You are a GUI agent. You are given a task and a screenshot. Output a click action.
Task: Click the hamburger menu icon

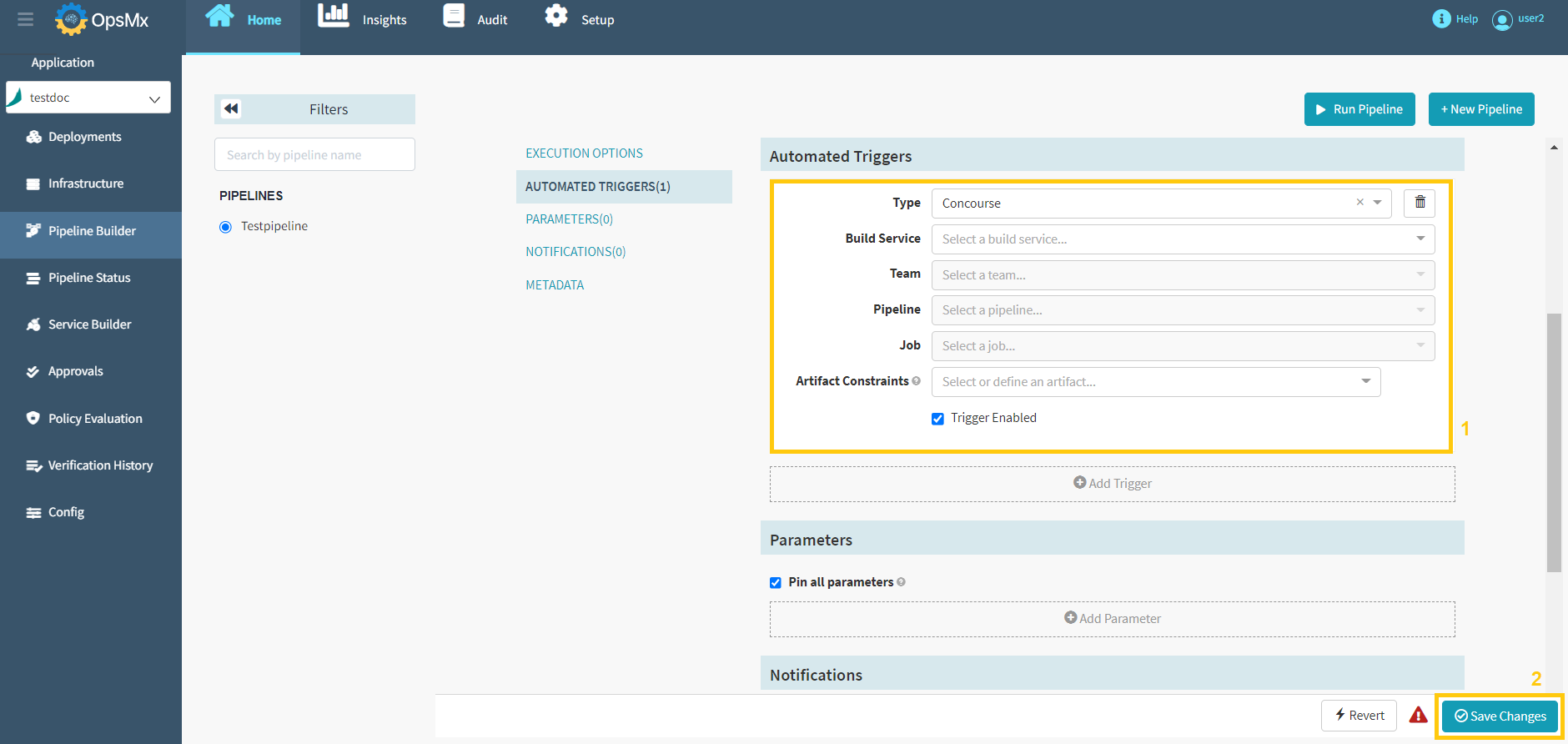pyautogui.click(x=26, y=19)
